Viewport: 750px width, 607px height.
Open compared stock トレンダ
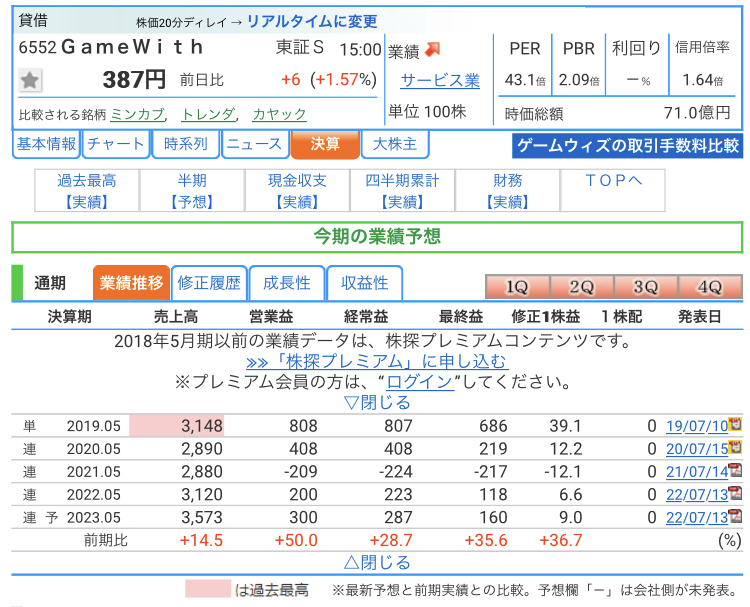(x=208, y=114)
